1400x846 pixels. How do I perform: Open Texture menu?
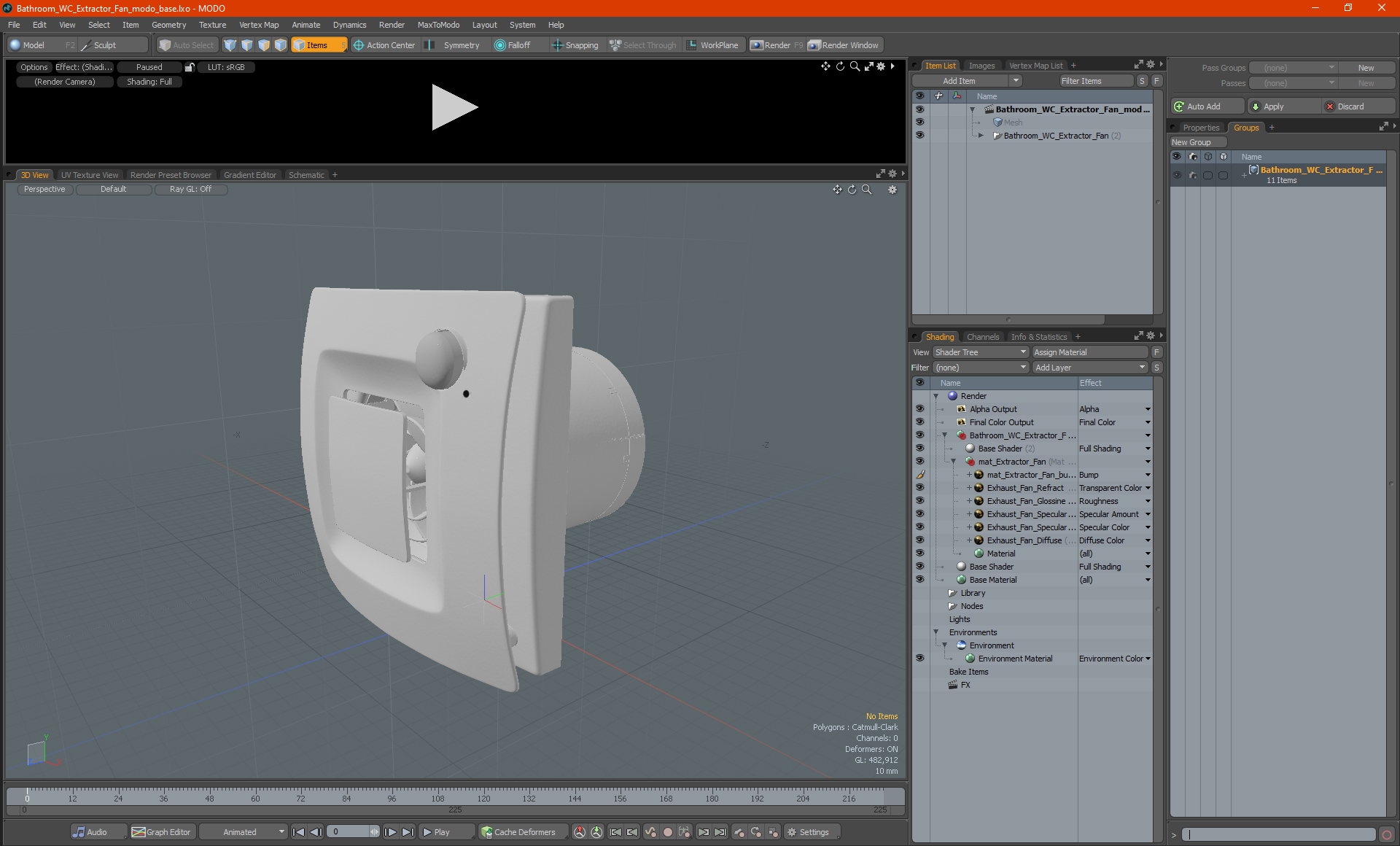[x=212, y=25]
